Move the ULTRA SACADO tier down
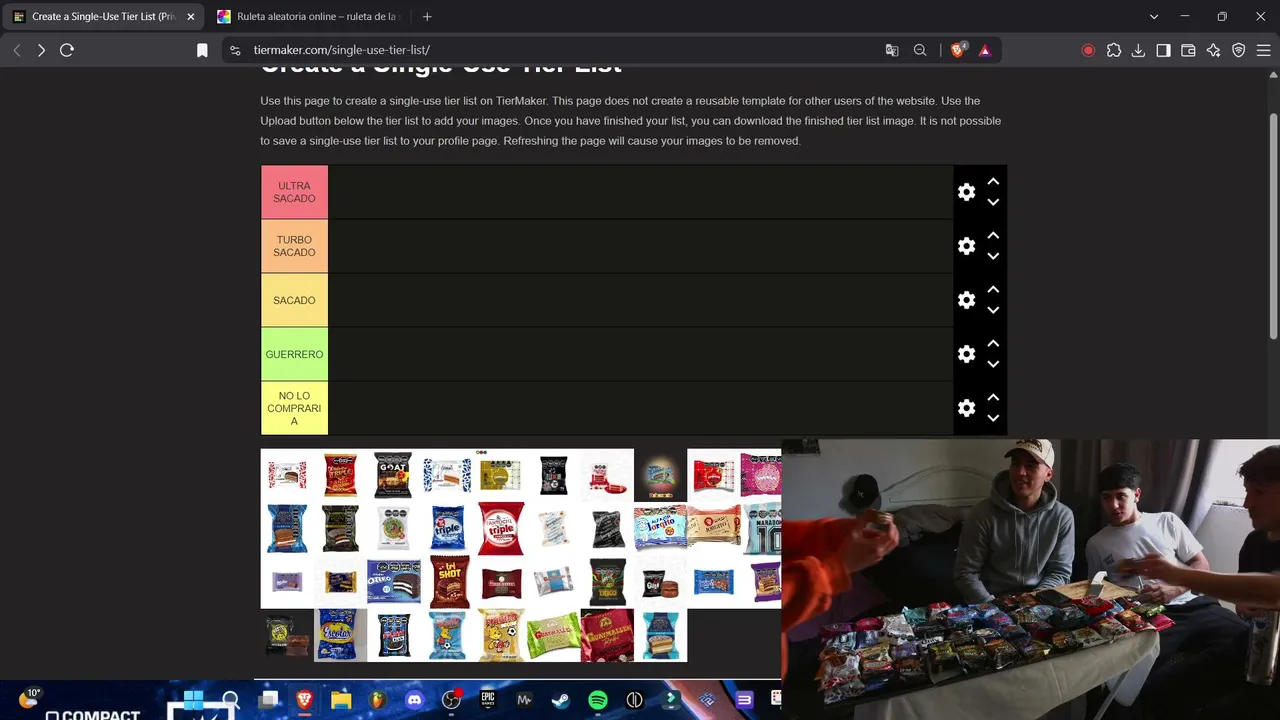1280x720 pixels. [x=993, y=202]
